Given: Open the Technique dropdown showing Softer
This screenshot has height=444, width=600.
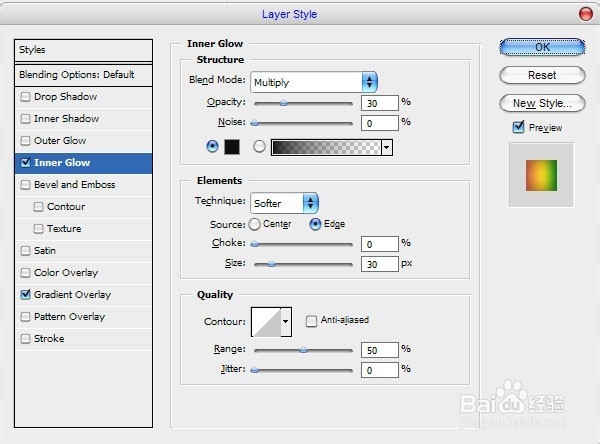Looking at the screenshot, I should pyautogui.click(x=284, y=203).
